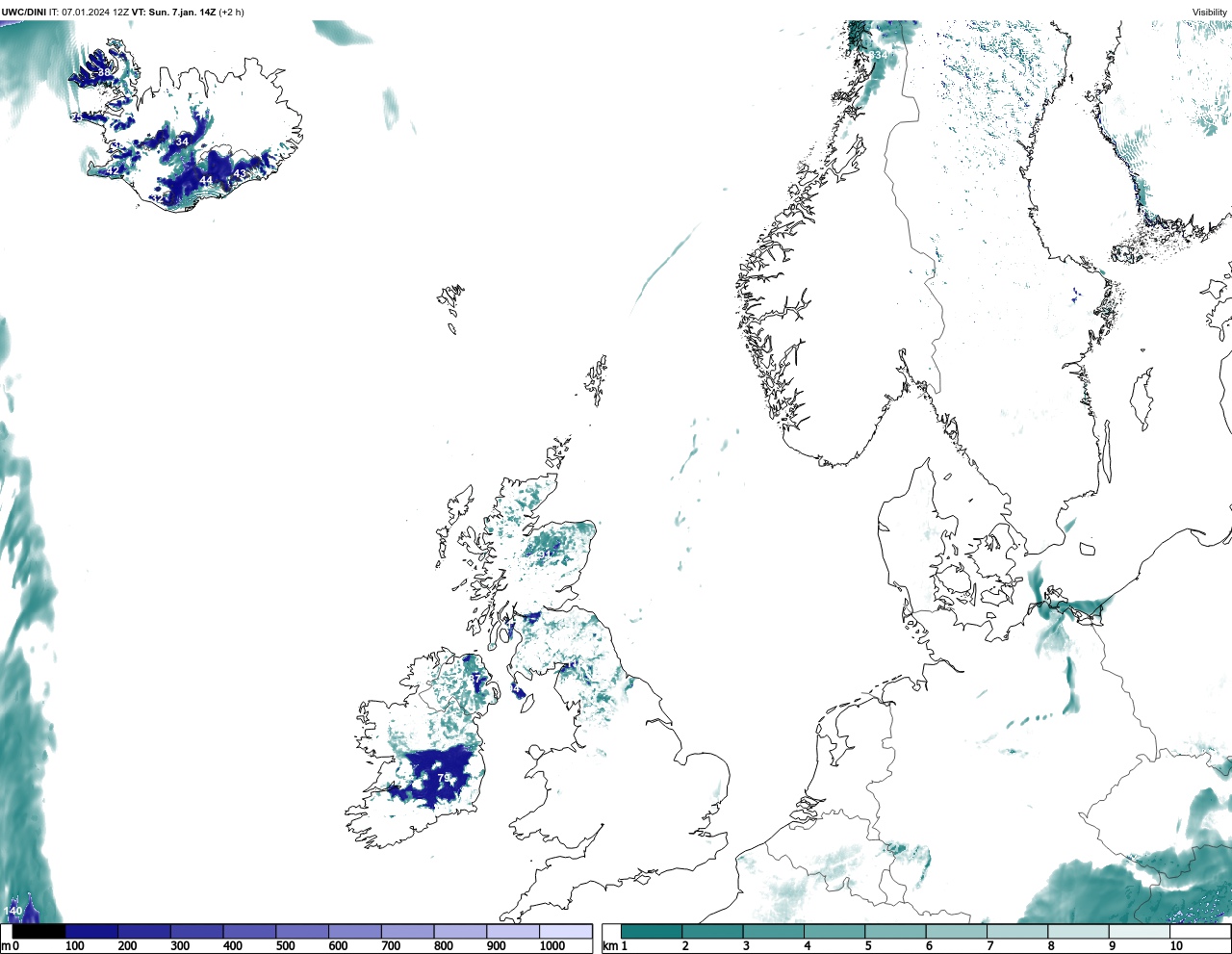The height and width of the screenshot is (954, 1232).
Task: Click the '43' value in southeast Iceland
Action: (240, 173)
